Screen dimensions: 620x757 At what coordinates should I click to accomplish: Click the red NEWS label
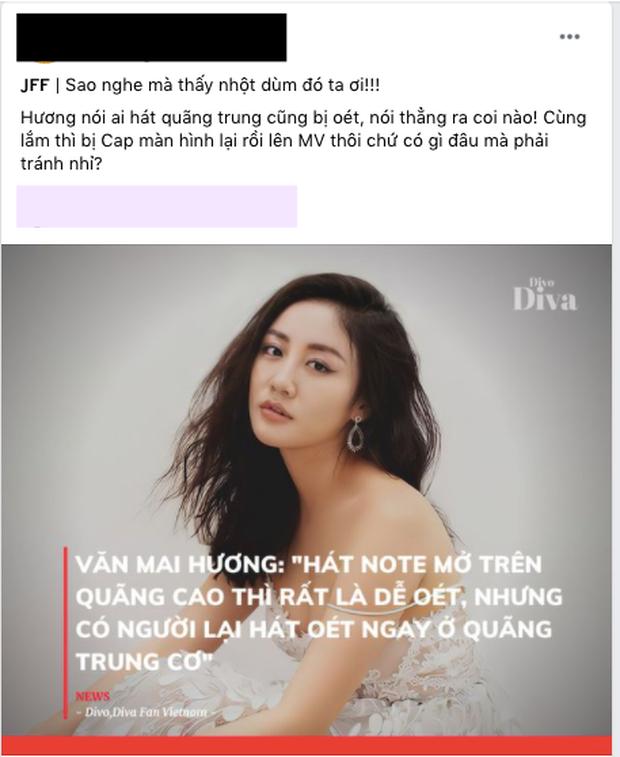pyautogui.click(x=93, y=696)
